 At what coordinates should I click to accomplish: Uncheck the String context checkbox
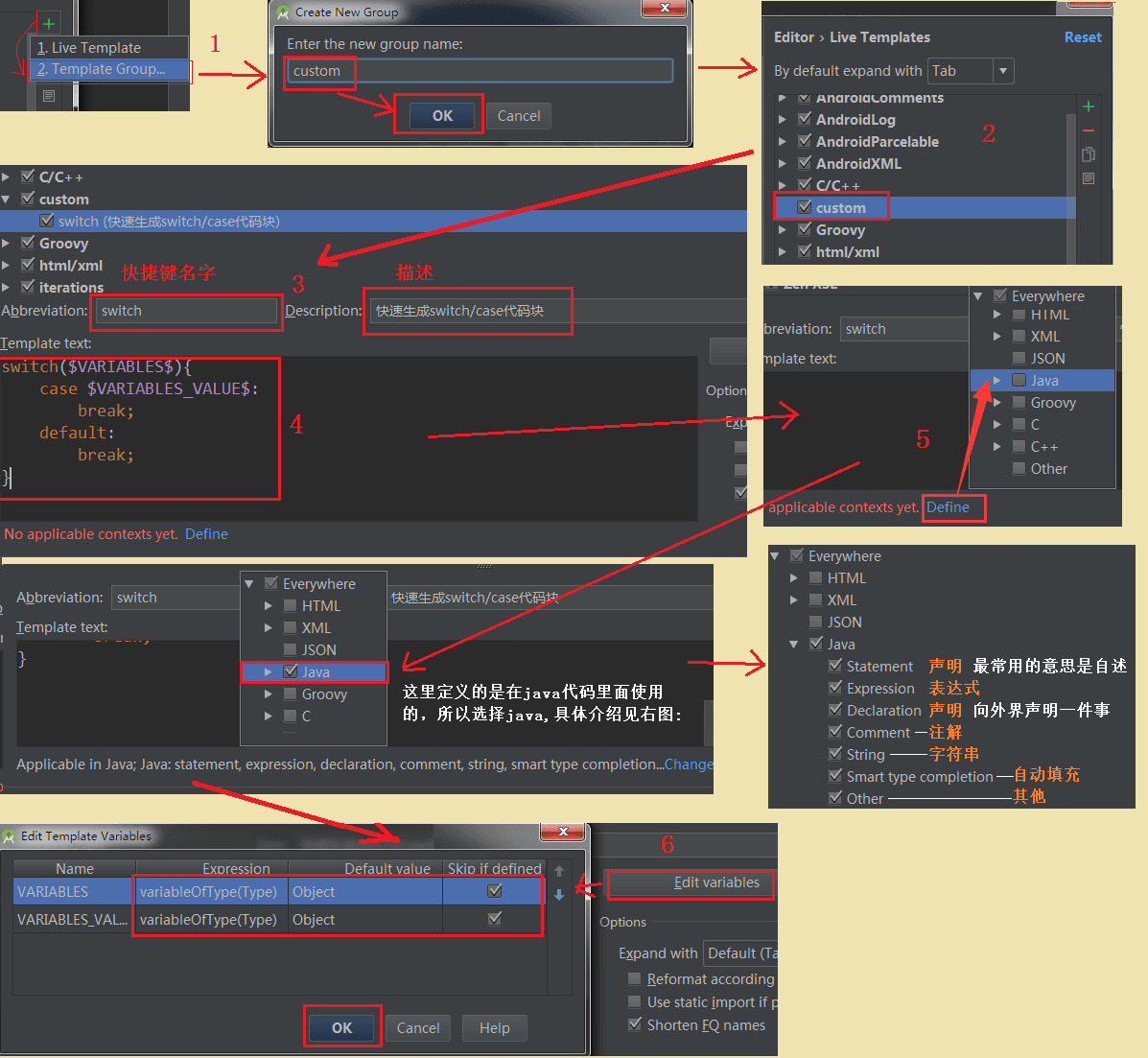coord(835,753)
